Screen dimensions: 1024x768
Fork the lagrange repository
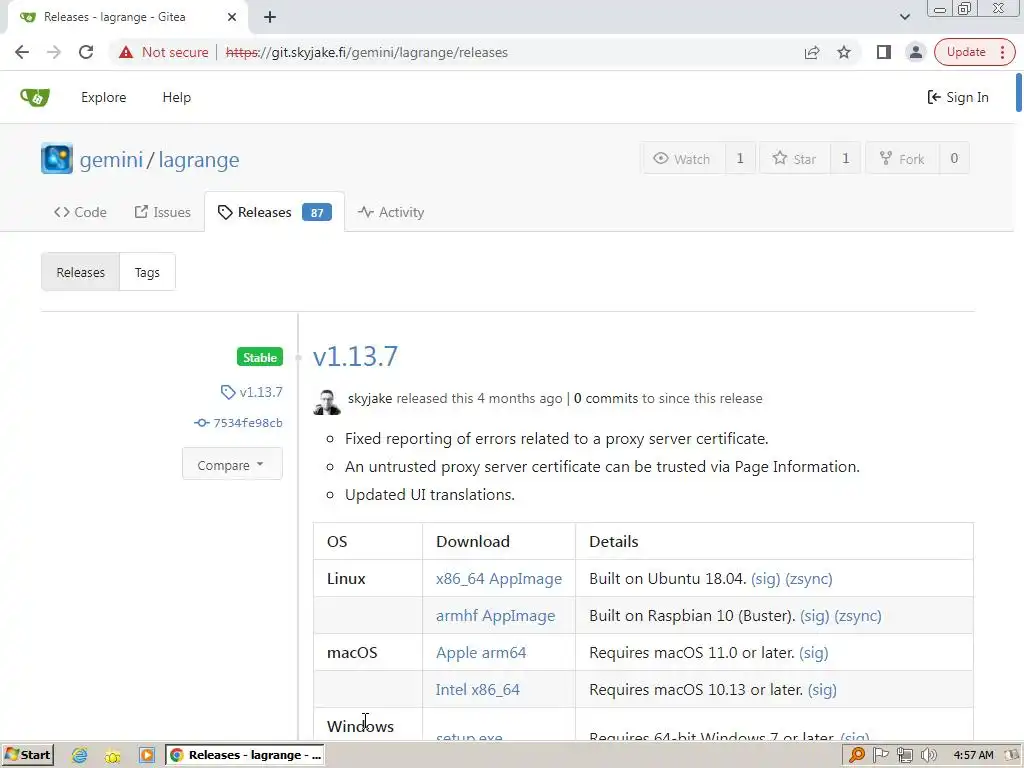[x=903, y=159]
